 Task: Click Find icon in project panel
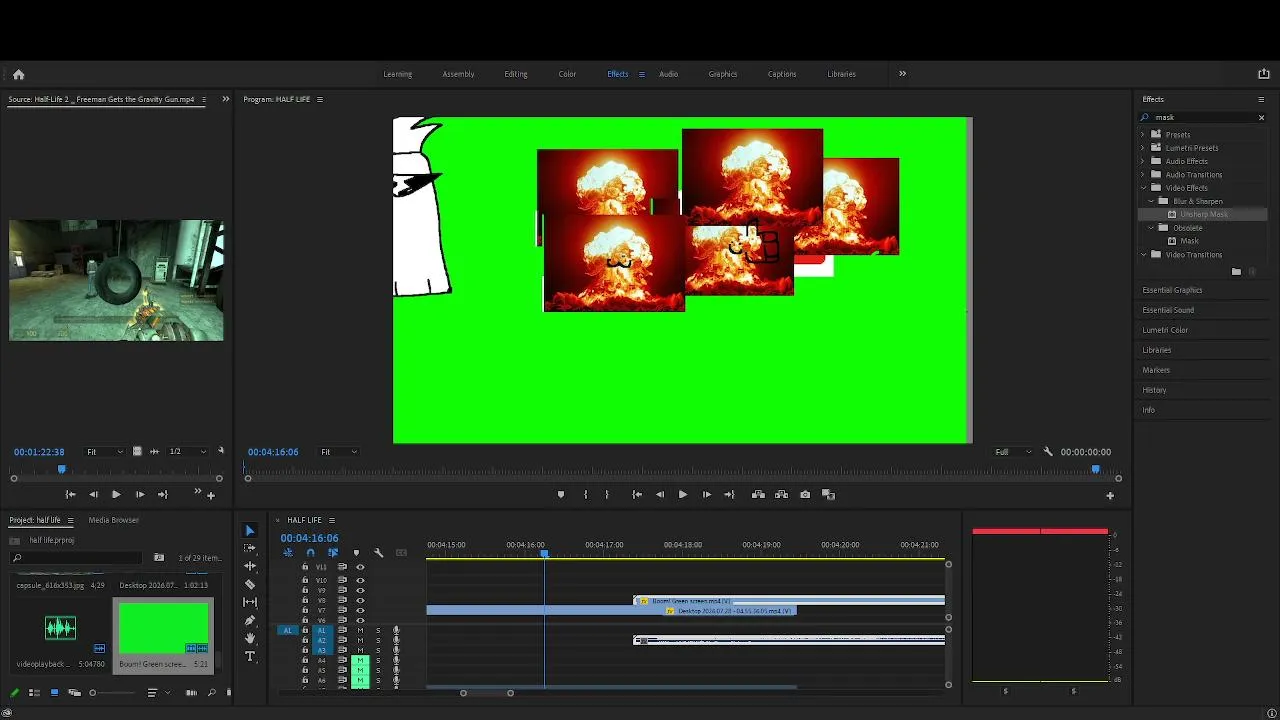tap(211, 693)
